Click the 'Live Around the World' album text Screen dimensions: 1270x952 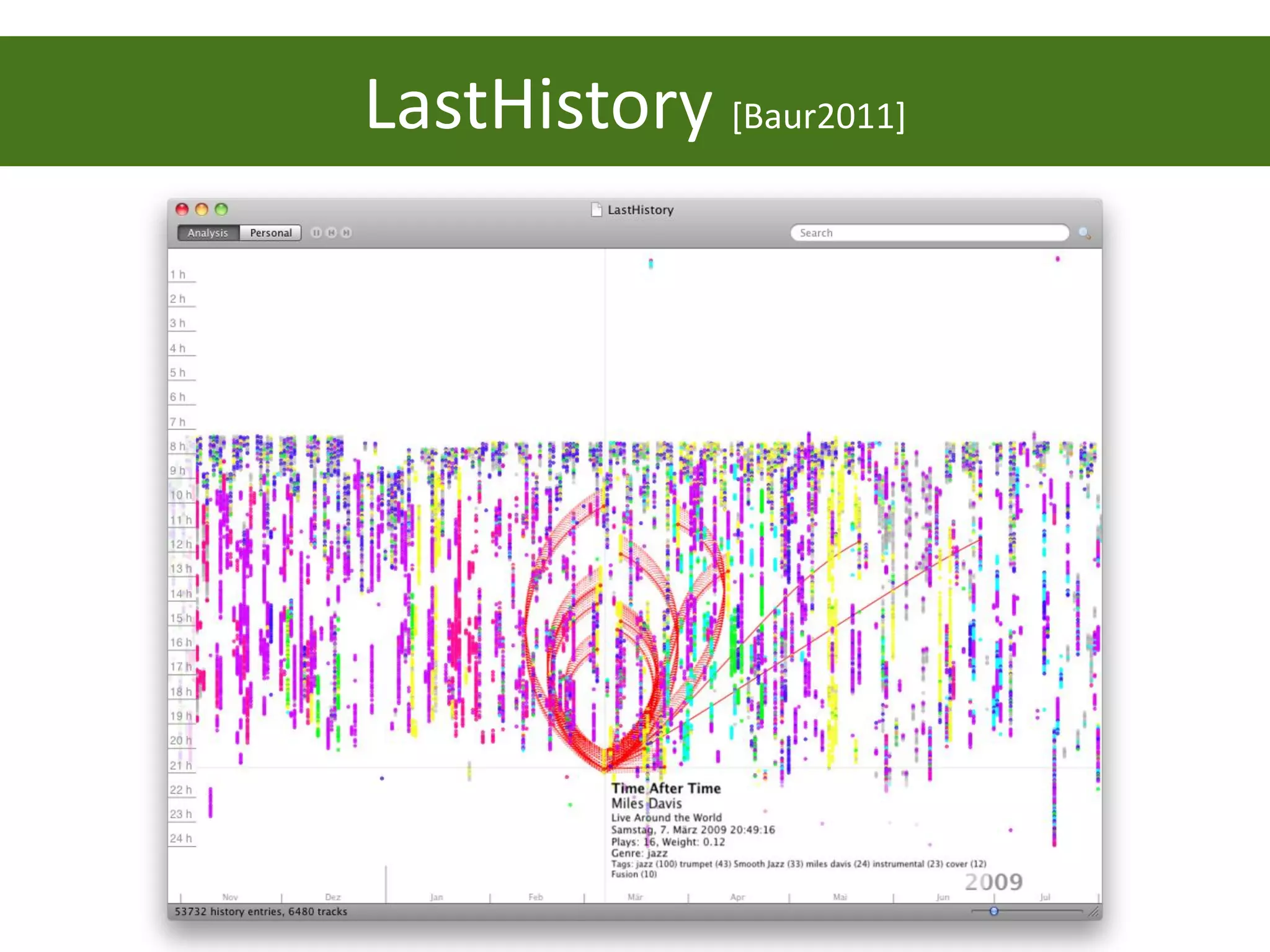click(667, 818)
